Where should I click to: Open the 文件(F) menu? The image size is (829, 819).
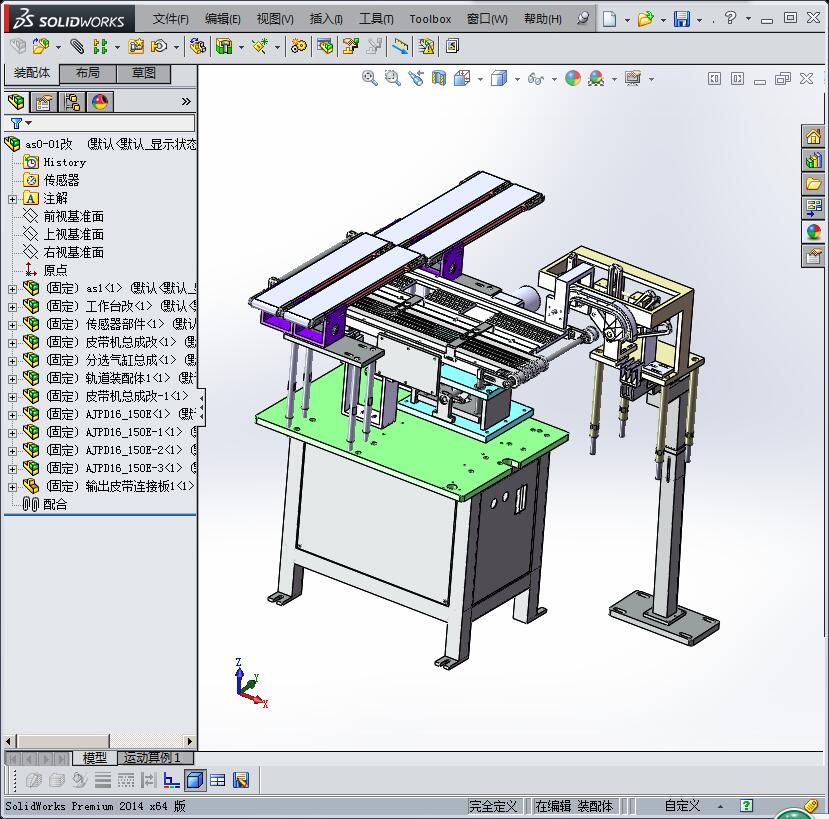pyautogui.click(x=170, y=19)
